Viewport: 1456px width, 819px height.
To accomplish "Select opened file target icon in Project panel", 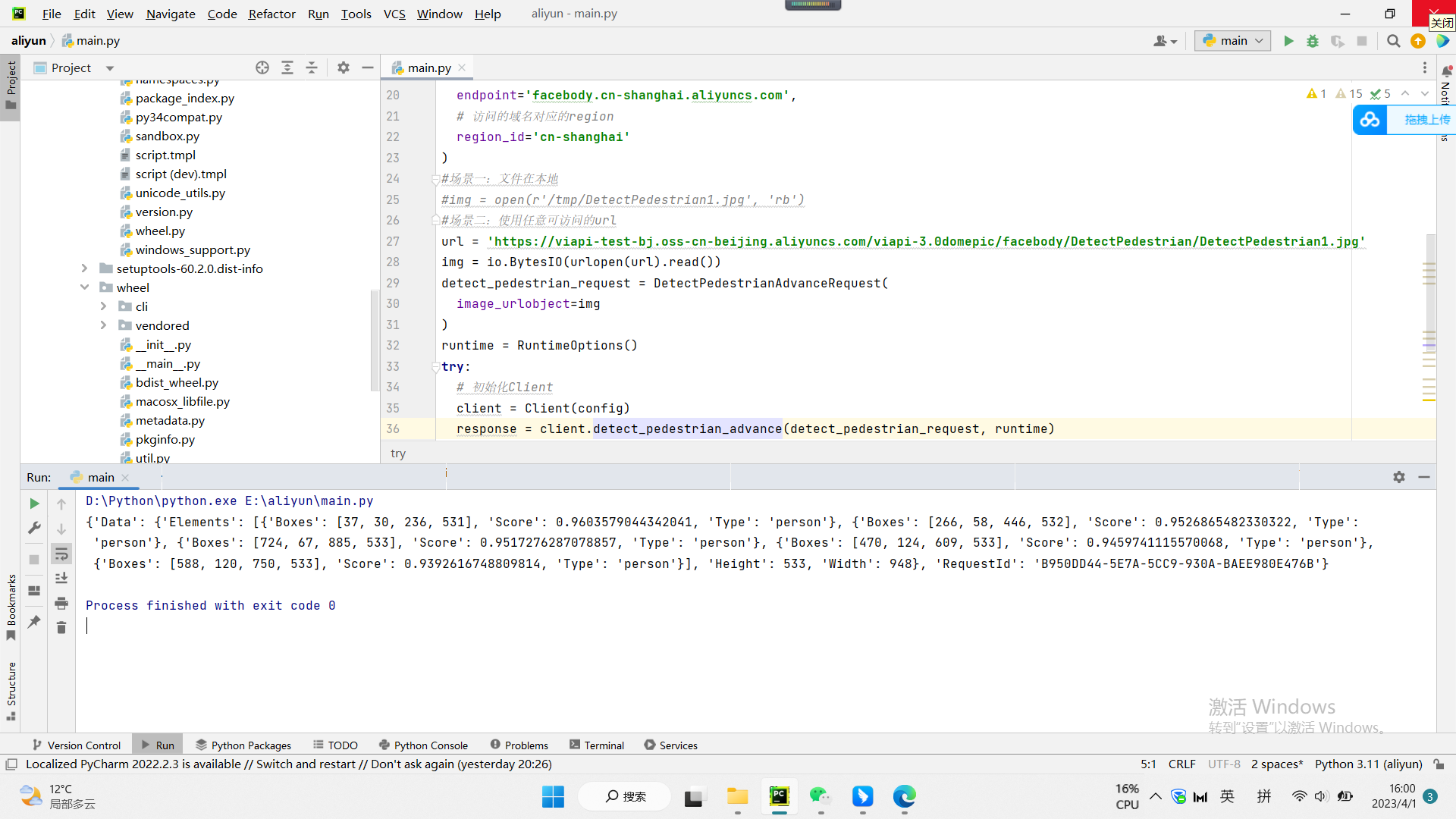I will tap(262, 67).
